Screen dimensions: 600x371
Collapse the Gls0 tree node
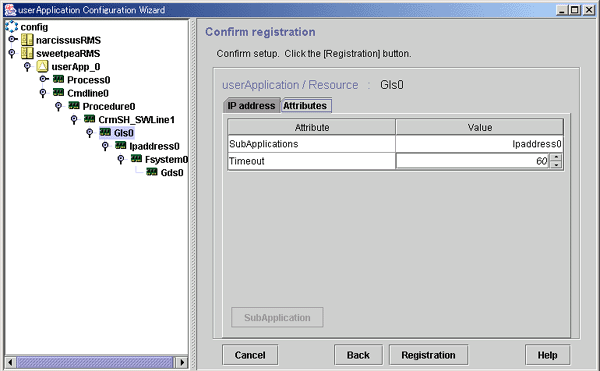(x=90, y=133)
